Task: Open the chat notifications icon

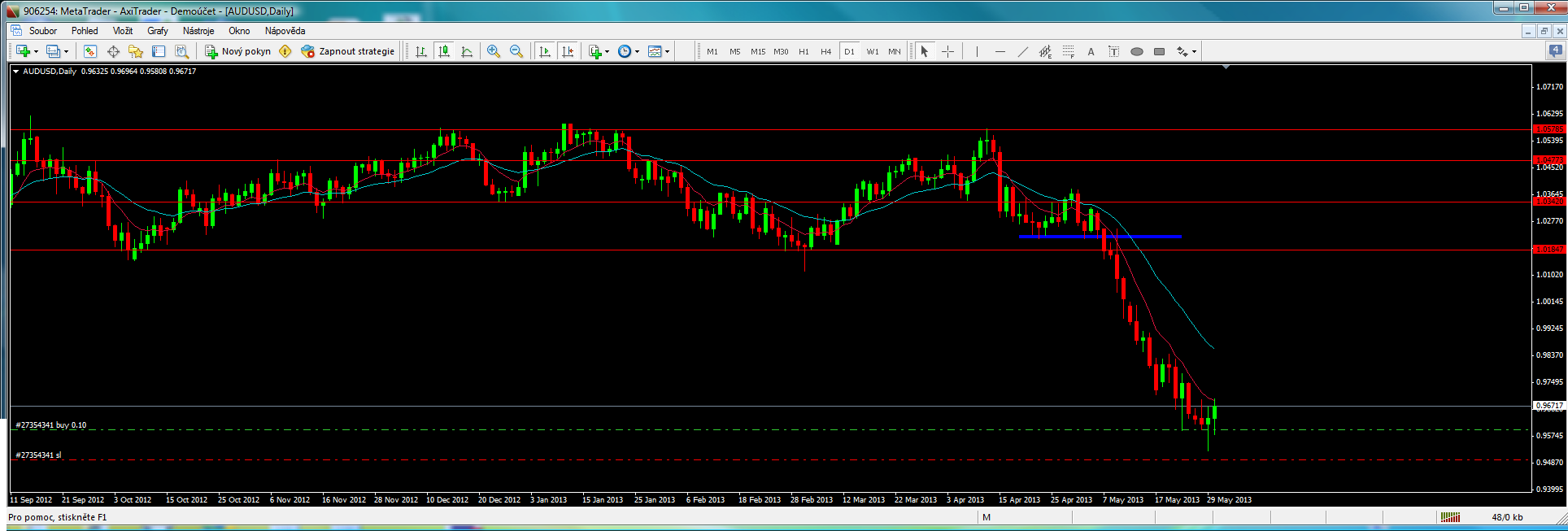Action: click(x=1554, y=50)
